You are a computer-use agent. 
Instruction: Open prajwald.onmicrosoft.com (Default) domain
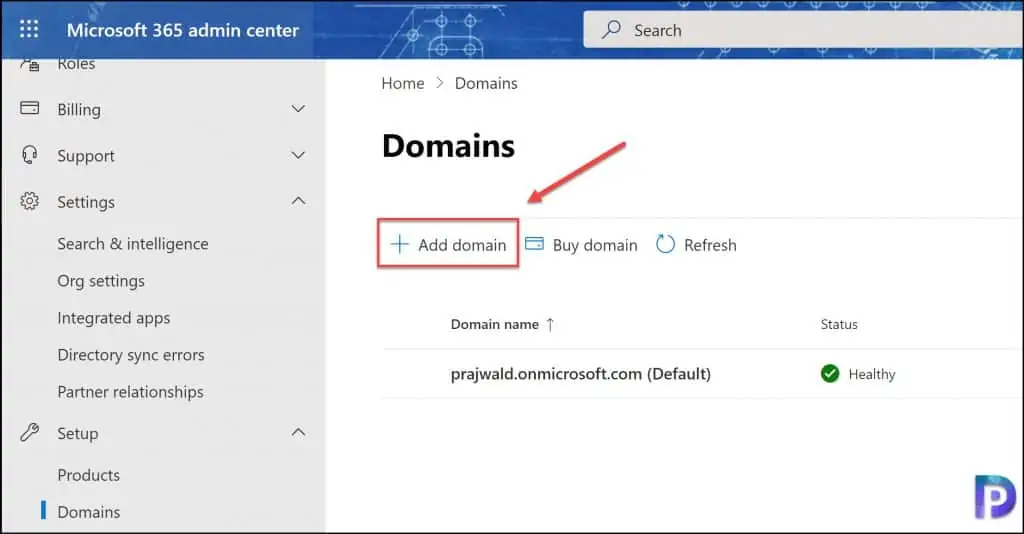click(x=581, y=374)
